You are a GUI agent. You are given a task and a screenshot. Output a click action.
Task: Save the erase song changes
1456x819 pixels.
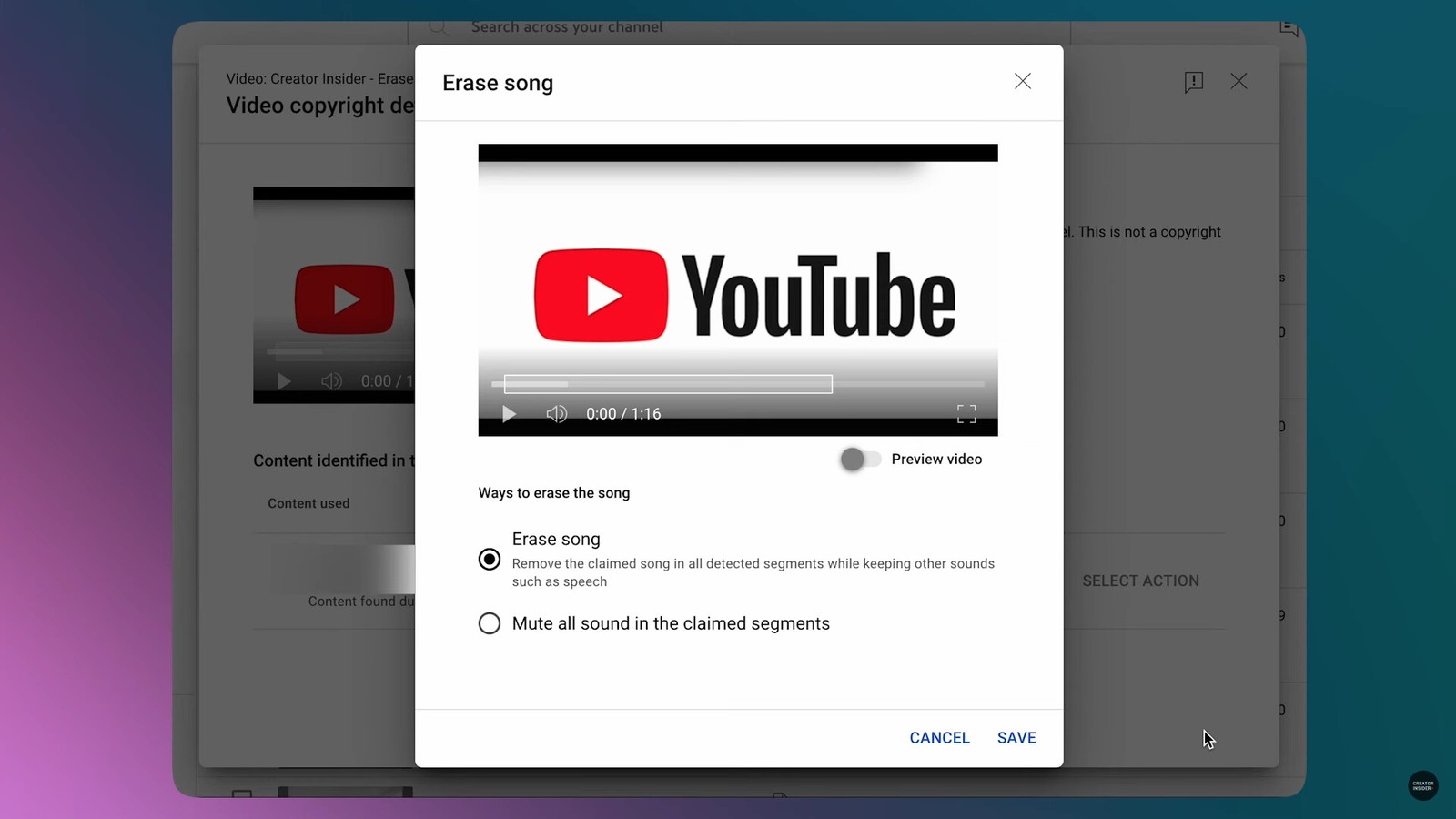tap(1016, 738)
